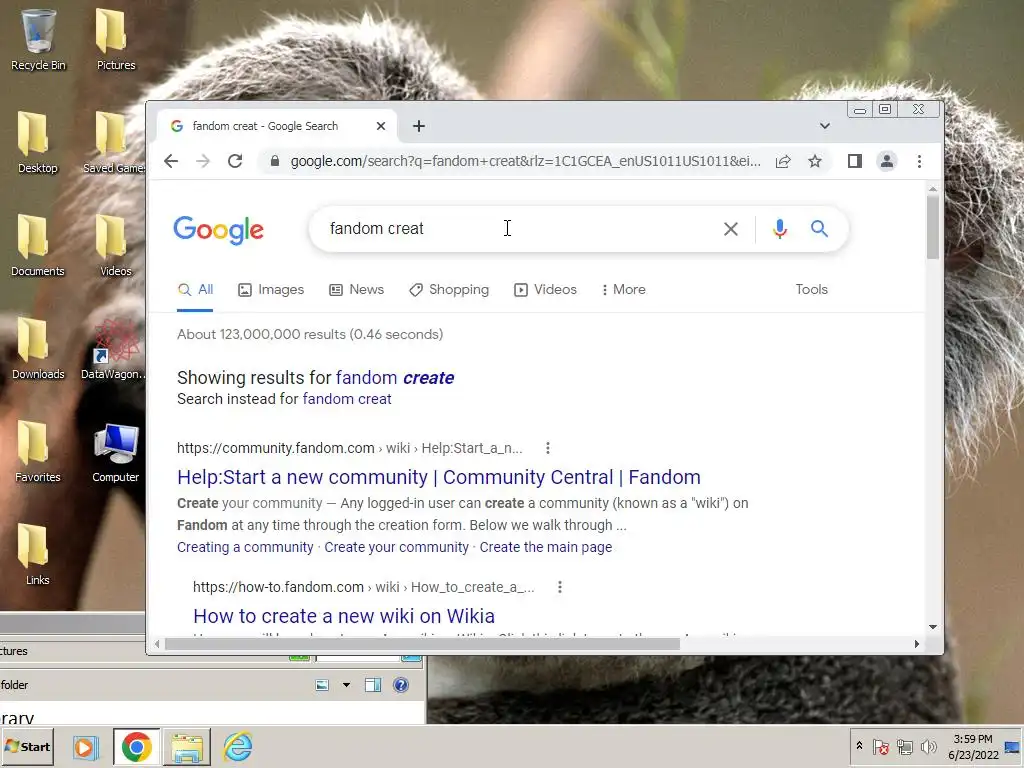Open the Action Center flag tray icon
The width and height of the screenshot is (1024, 768).
pos(880,746)
